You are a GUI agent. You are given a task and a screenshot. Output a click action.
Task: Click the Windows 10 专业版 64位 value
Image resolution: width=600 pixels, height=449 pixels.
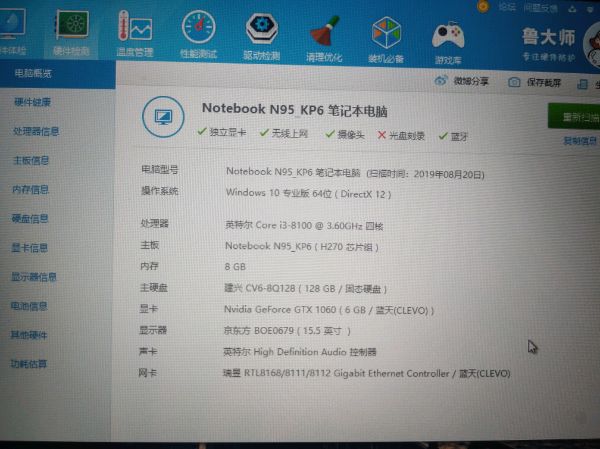click(x=308, y=193)
